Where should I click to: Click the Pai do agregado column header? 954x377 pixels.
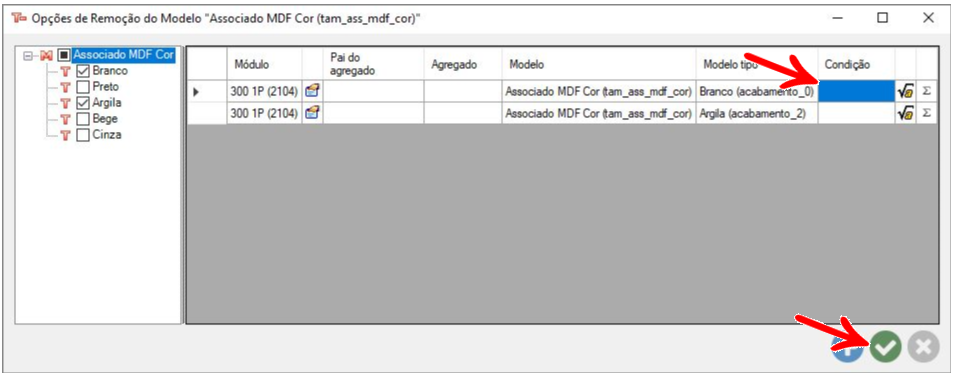pyautogui.click(x=374, y=64)
